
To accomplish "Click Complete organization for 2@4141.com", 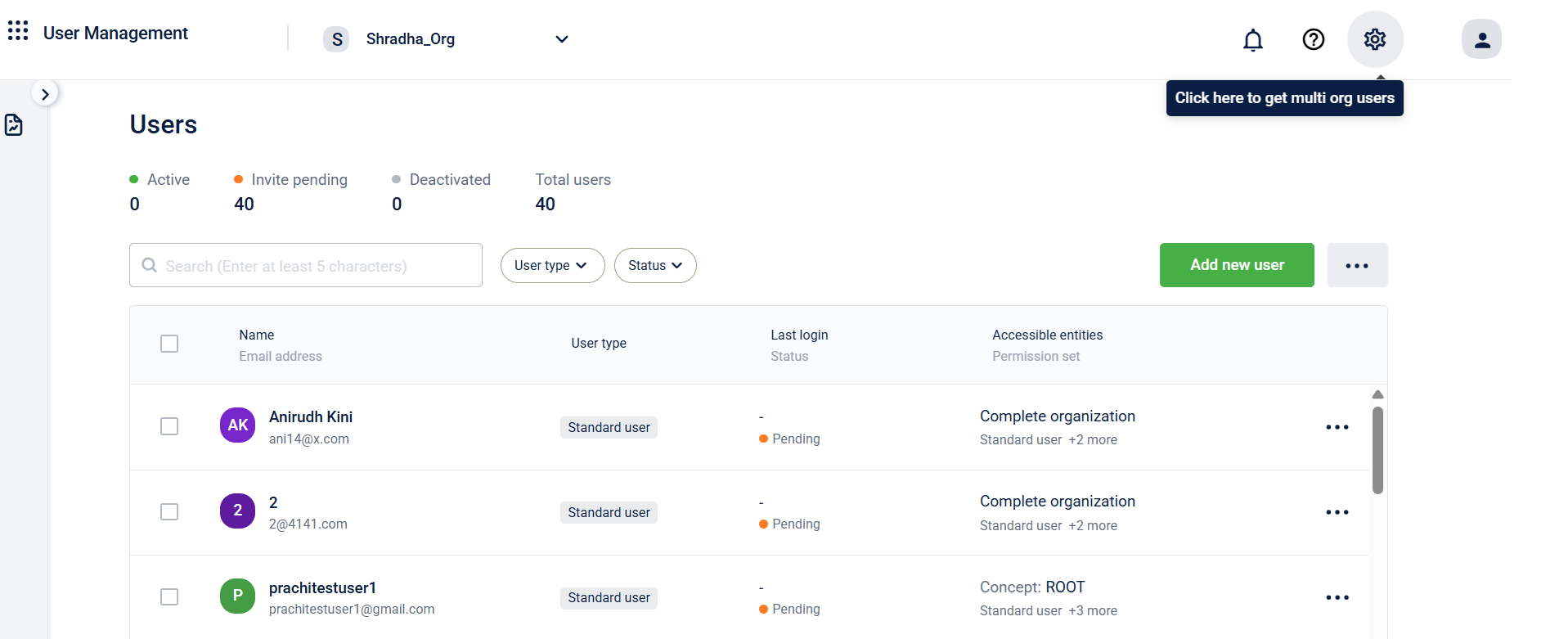I will tap(1058, 501).
